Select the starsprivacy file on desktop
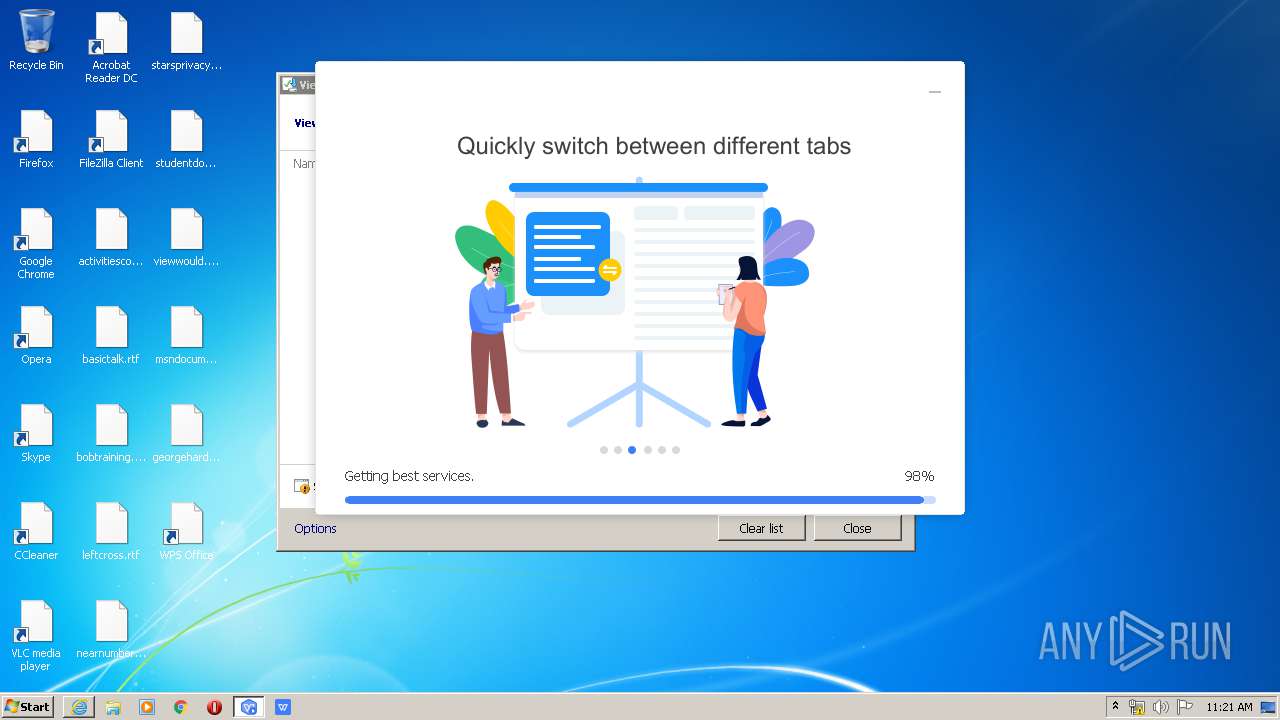The height and width of the screenshot is (720, 1280). click(186, 40)
